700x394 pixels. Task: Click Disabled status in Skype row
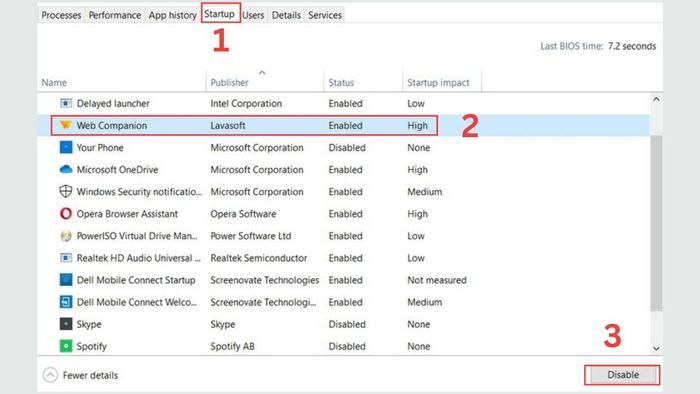click(x=347, y=324)
